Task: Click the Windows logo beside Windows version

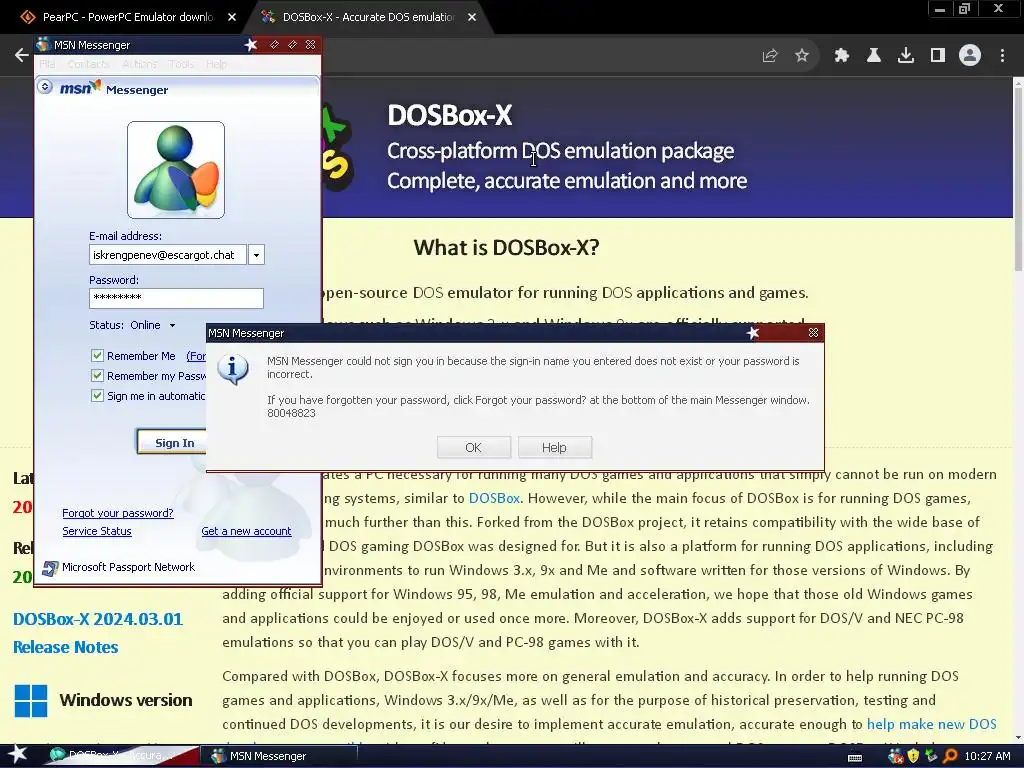Action: (x=31, y=701)
